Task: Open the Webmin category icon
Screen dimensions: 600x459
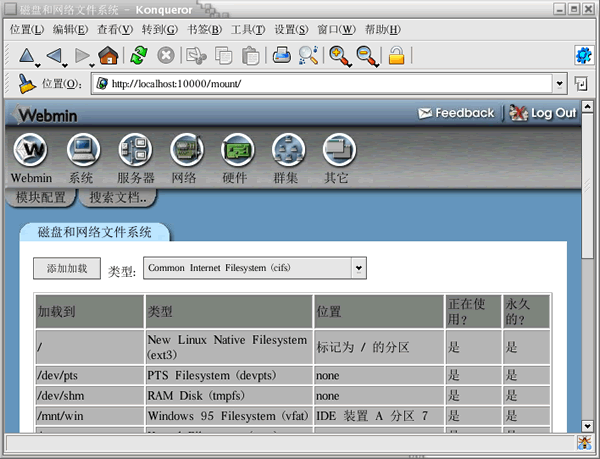Action: (31, 150)
